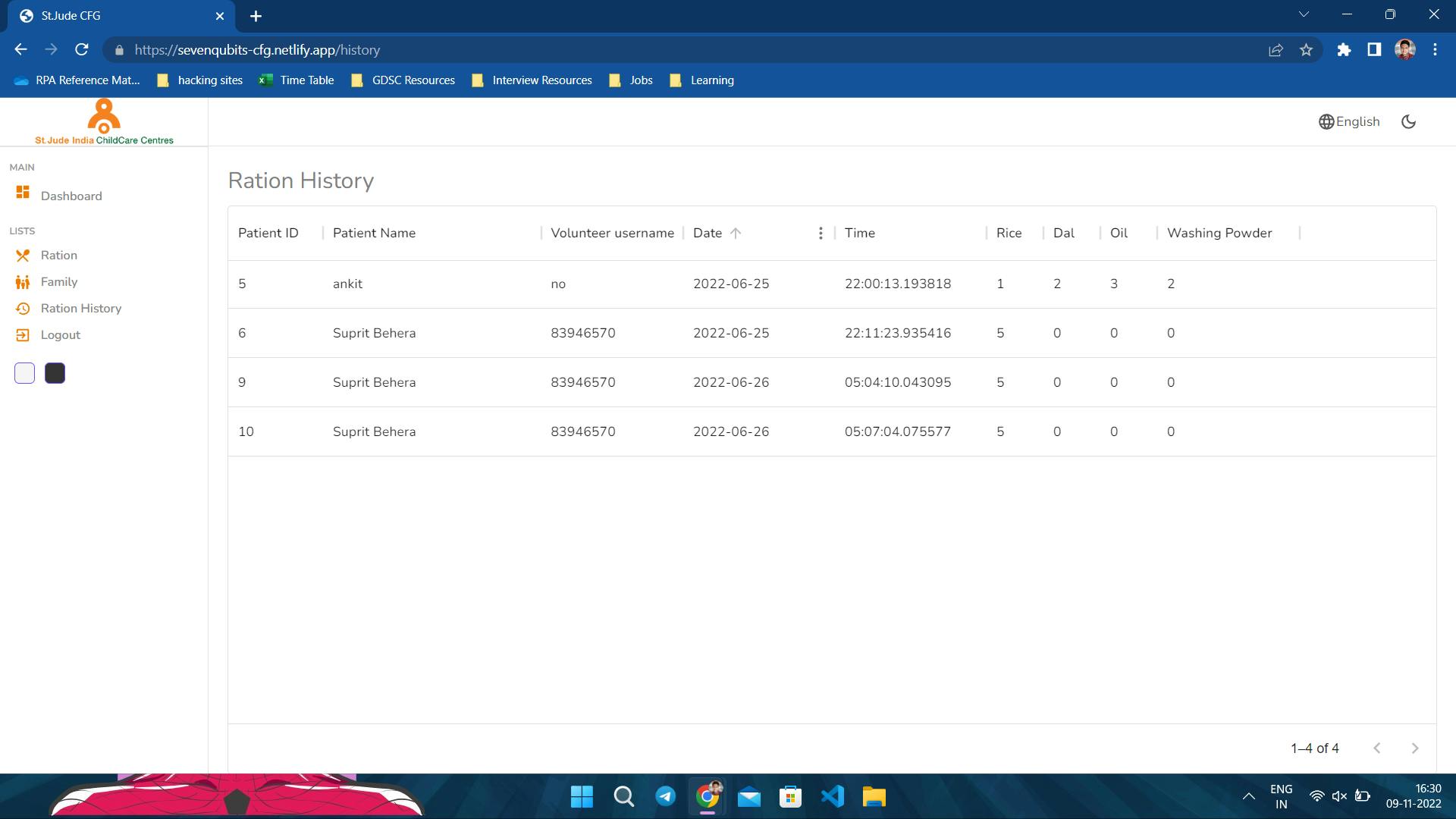Screen dimensions: 1456x819
Task: Open GDSC Resources bookmark folder
Action: tap(403, 80)
